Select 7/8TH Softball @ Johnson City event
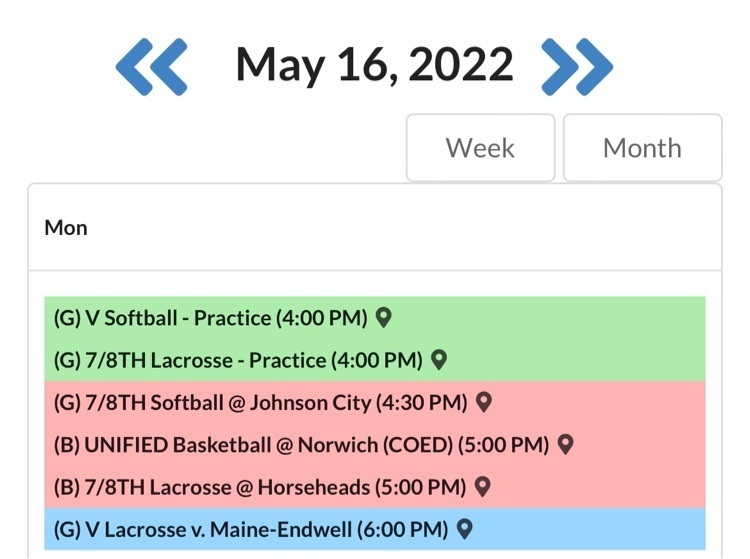 click(x=262, y=402)
